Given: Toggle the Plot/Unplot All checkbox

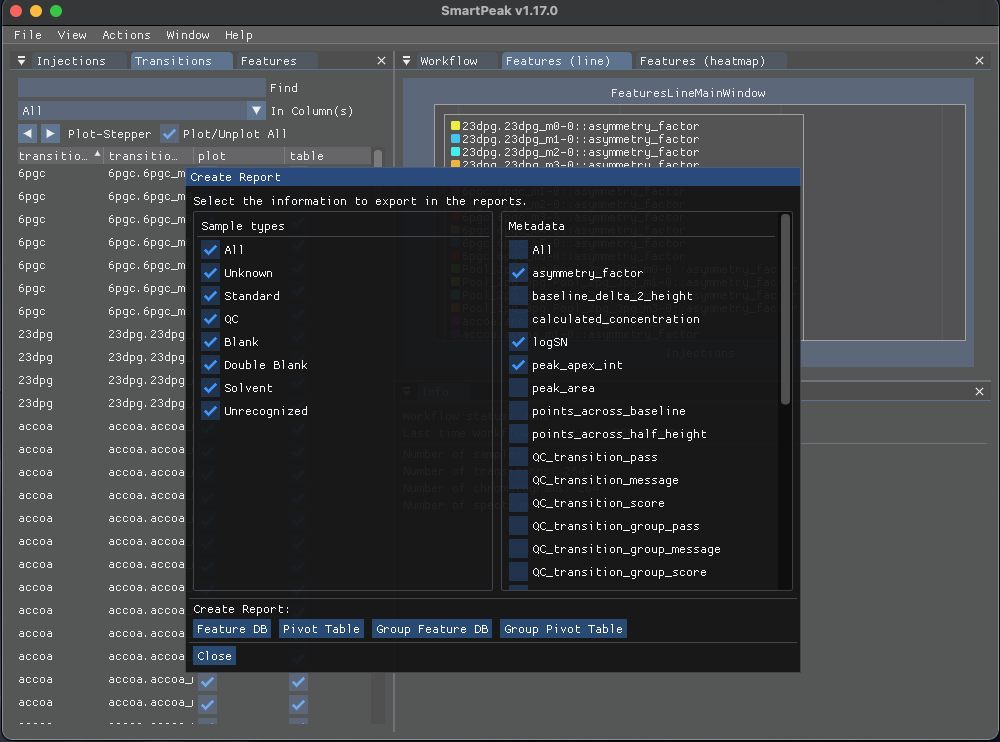Looking at the screenshot, I should pyautogui.click(x=169, y=133).
